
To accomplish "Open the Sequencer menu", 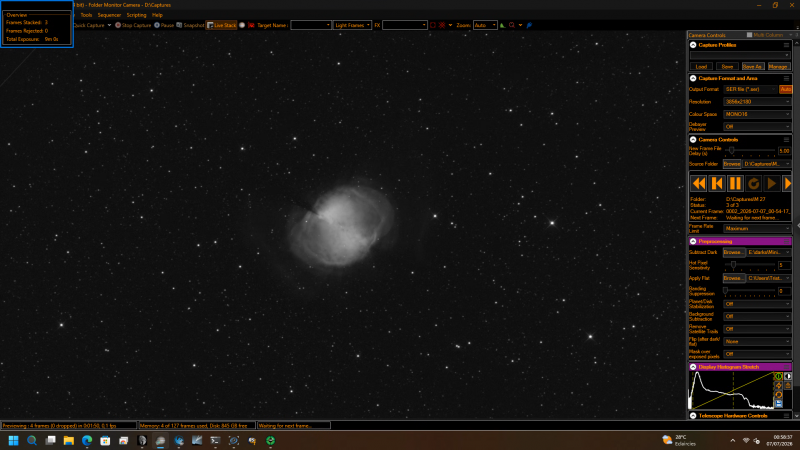I will pyautogui.click(x=109, y=15).
